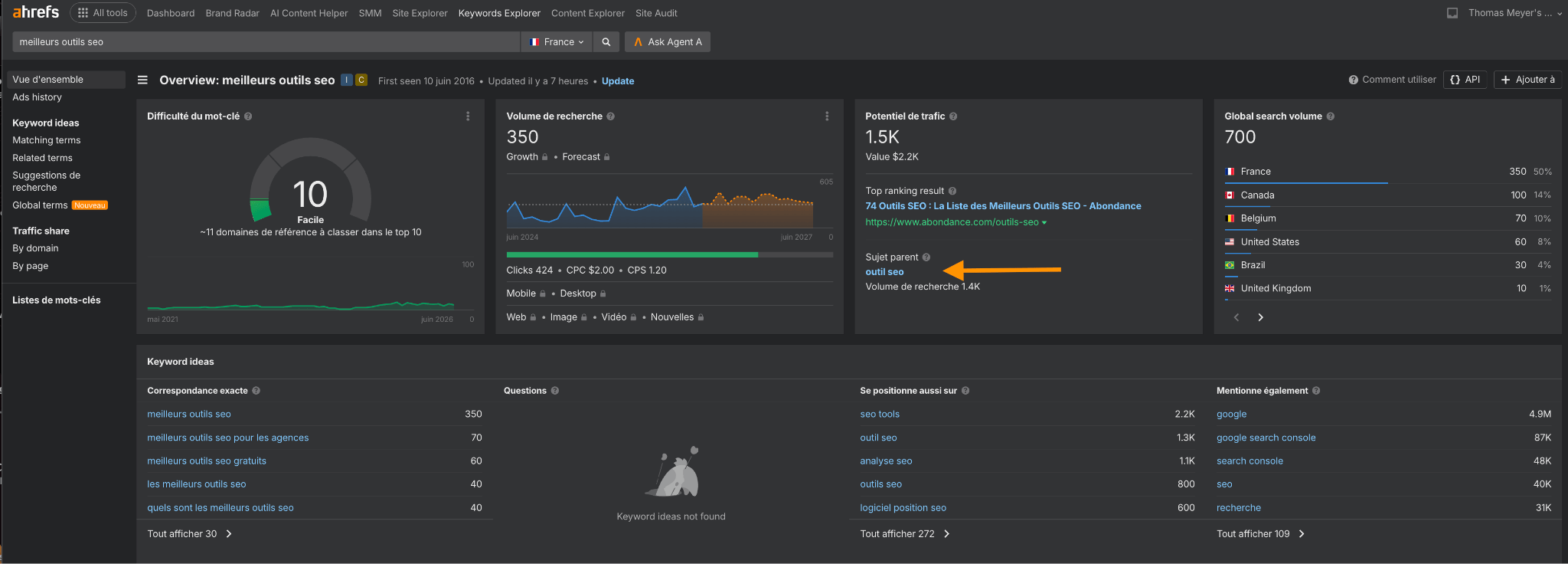Open three-dot menu on Difficulté card

pos(468,116)
